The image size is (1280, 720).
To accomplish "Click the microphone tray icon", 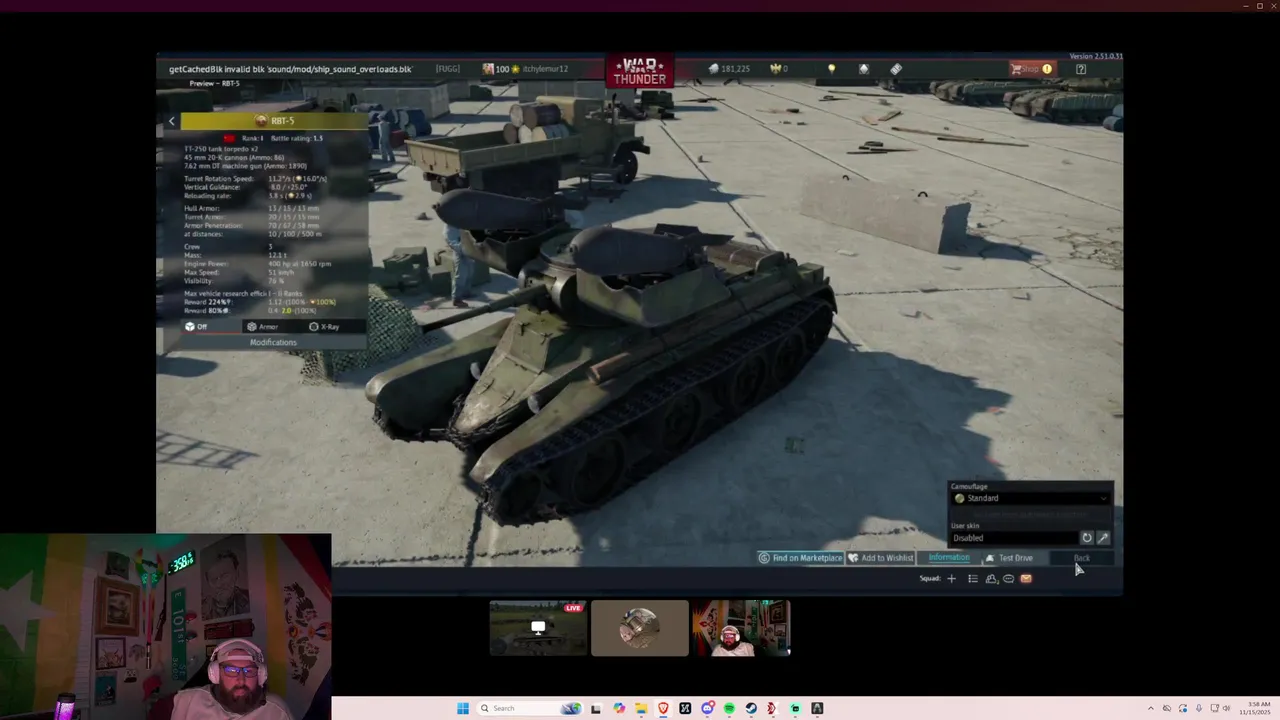I will click(1199, 708).
